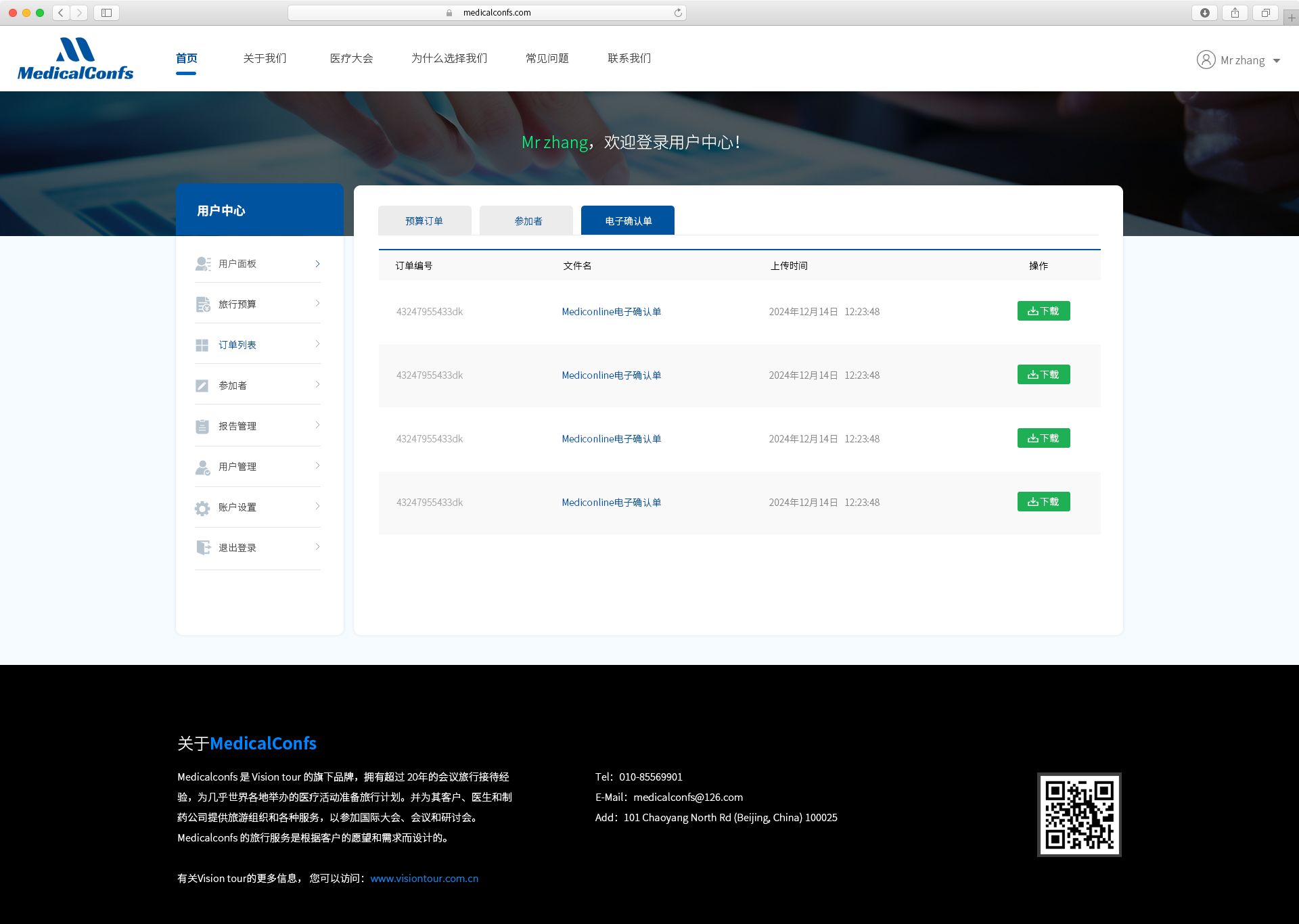Click the 订单列表 menu label

point(237,345)
